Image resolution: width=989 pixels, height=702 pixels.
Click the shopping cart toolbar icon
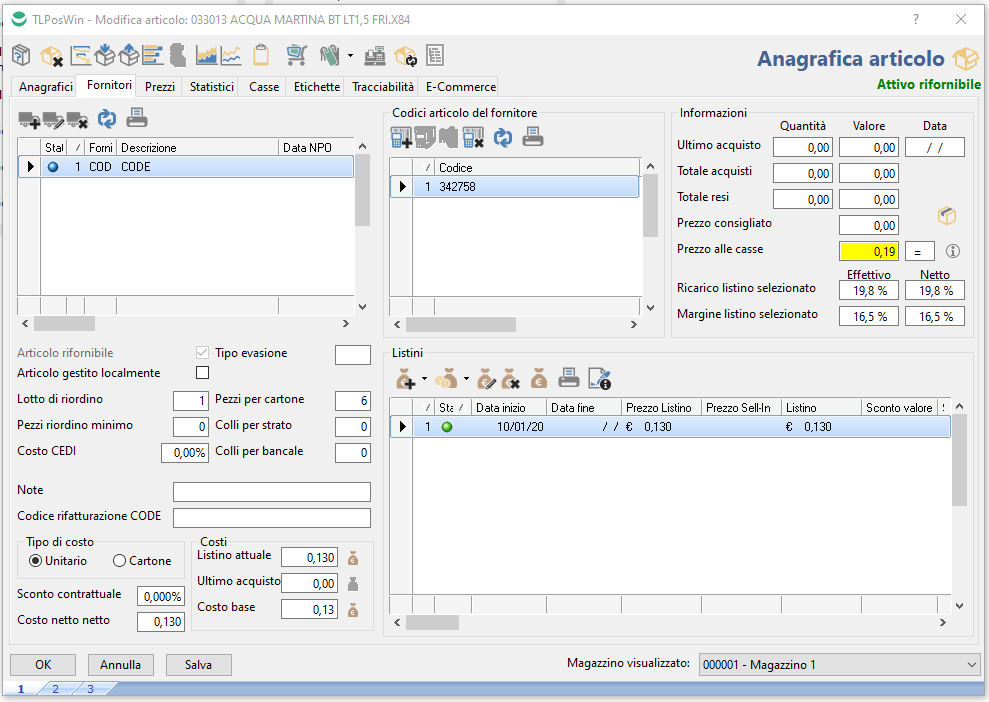click(x=296, y=55)
